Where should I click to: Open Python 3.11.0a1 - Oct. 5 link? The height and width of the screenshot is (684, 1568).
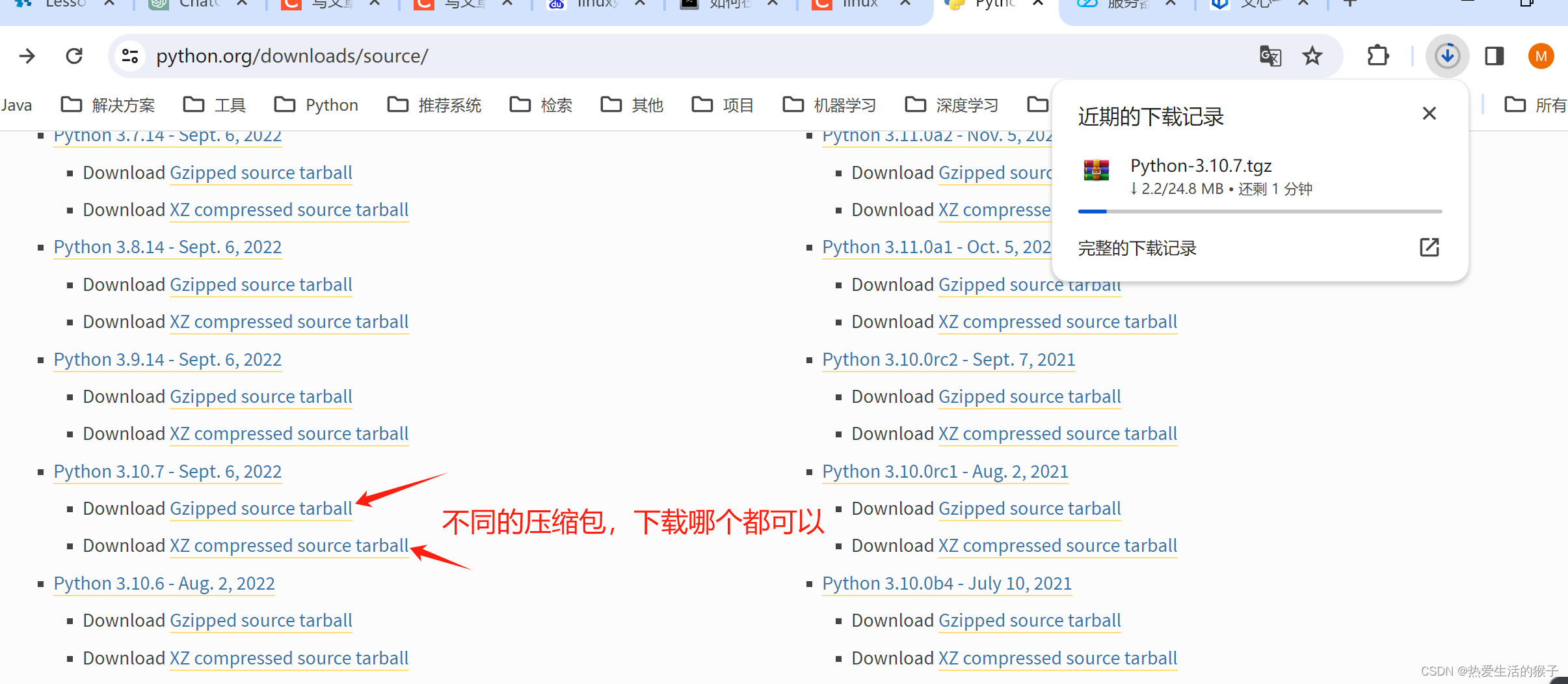tap(937, 247)
